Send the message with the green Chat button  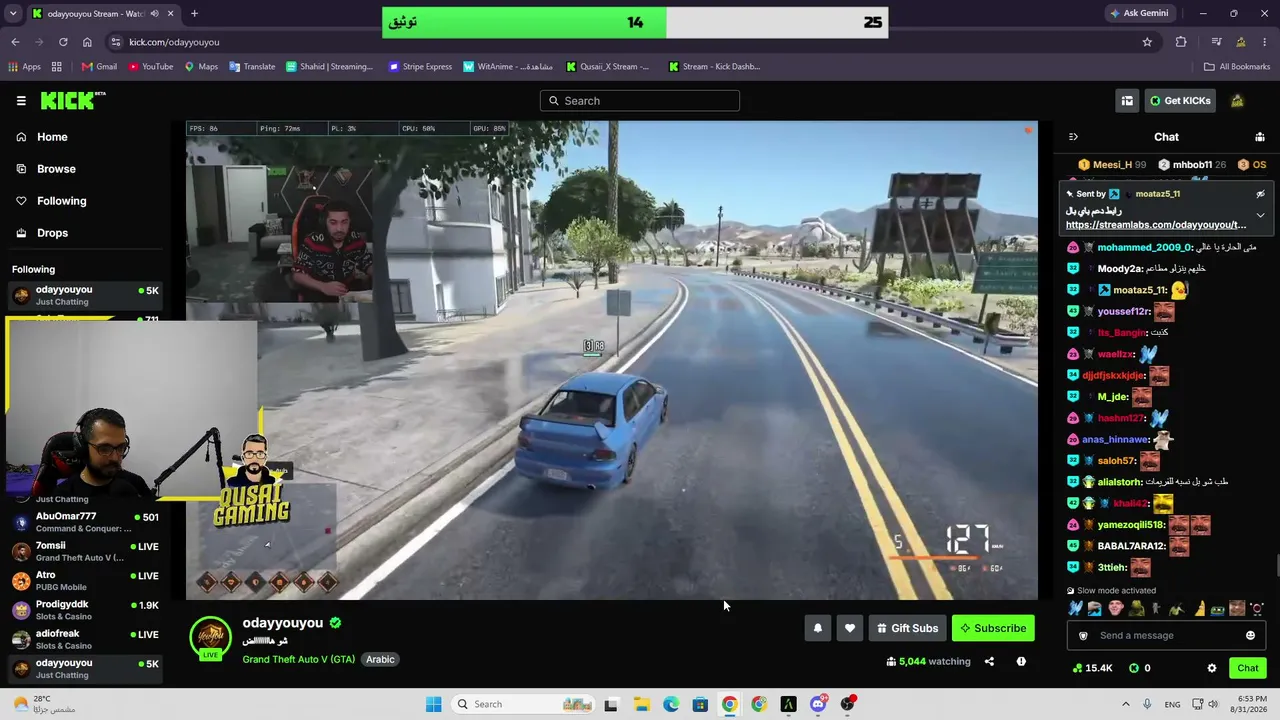1248,668
